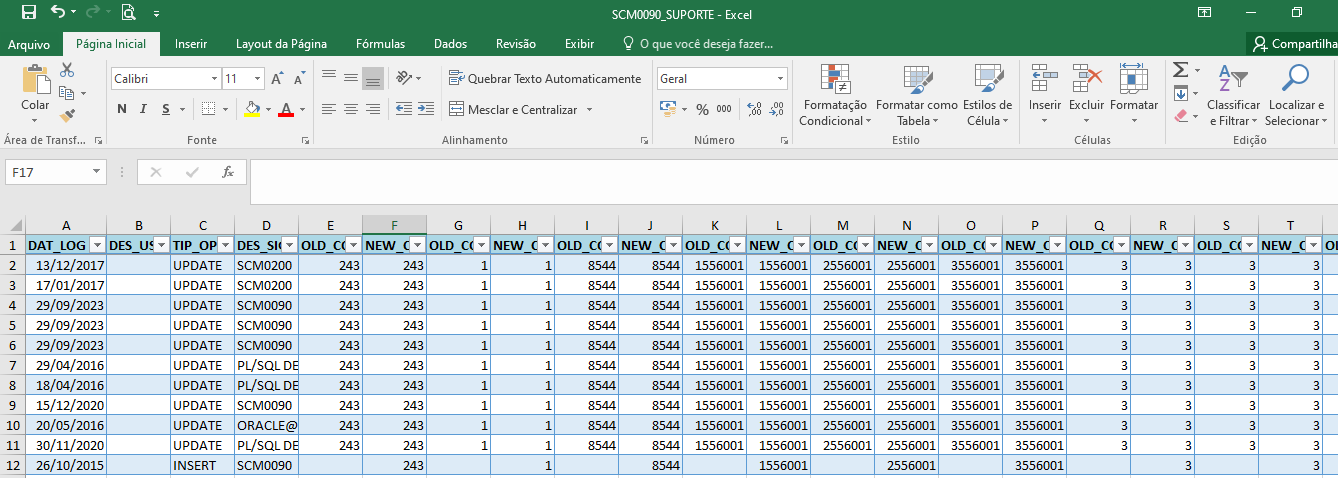Open Formatação Condicional menu
The image size is (1338, 478).
pos(835,96)
